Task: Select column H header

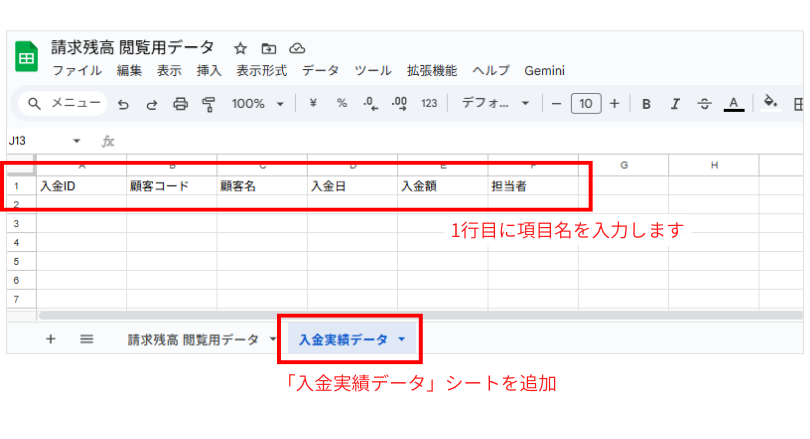Action: tap(714, 165)
